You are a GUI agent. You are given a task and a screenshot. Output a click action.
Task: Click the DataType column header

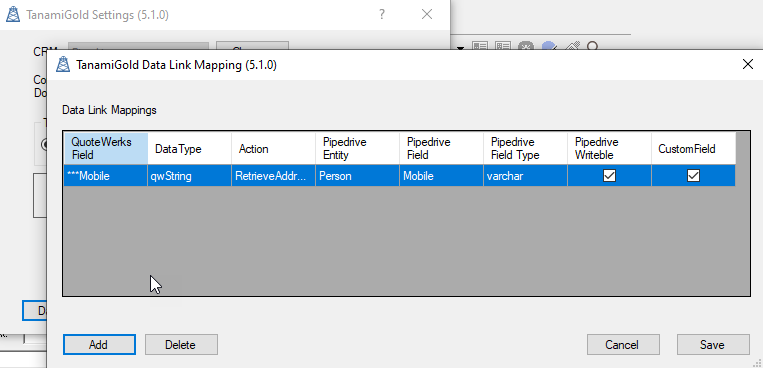pyautogui.click(x=190, y=148)
